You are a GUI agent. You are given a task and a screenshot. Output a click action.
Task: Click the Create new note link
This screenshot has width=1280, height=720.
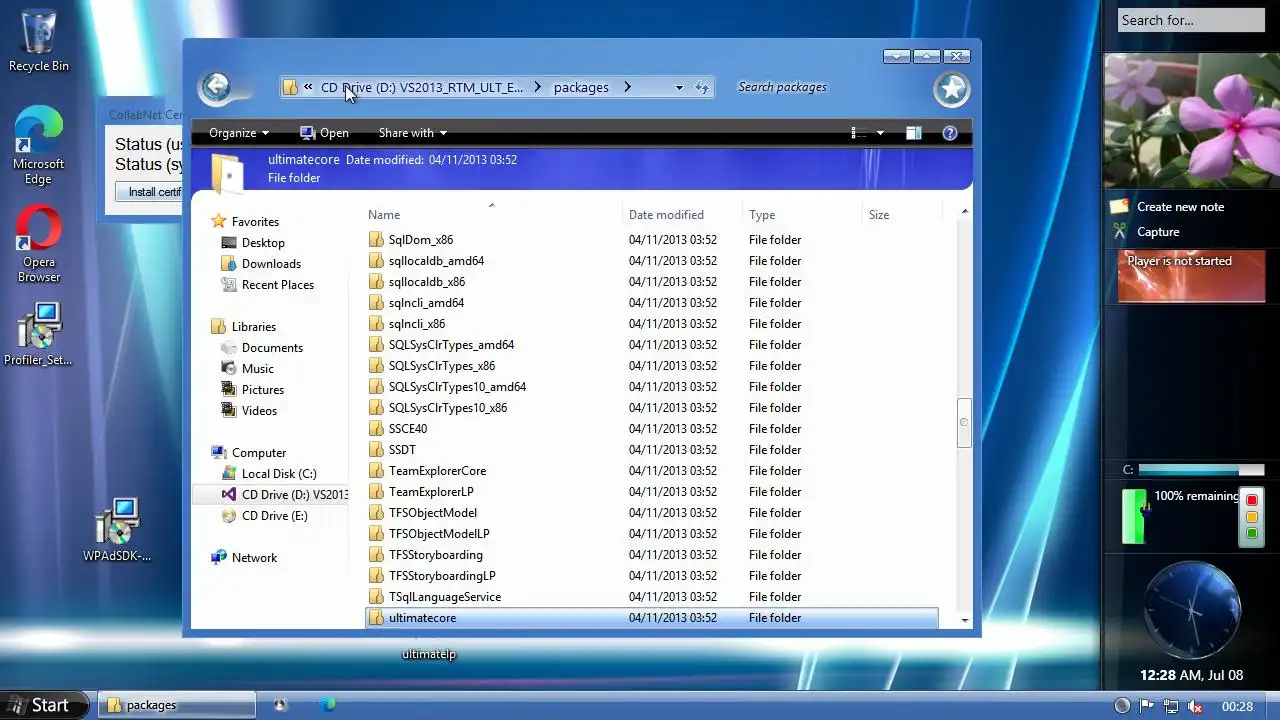point(1180,207)
